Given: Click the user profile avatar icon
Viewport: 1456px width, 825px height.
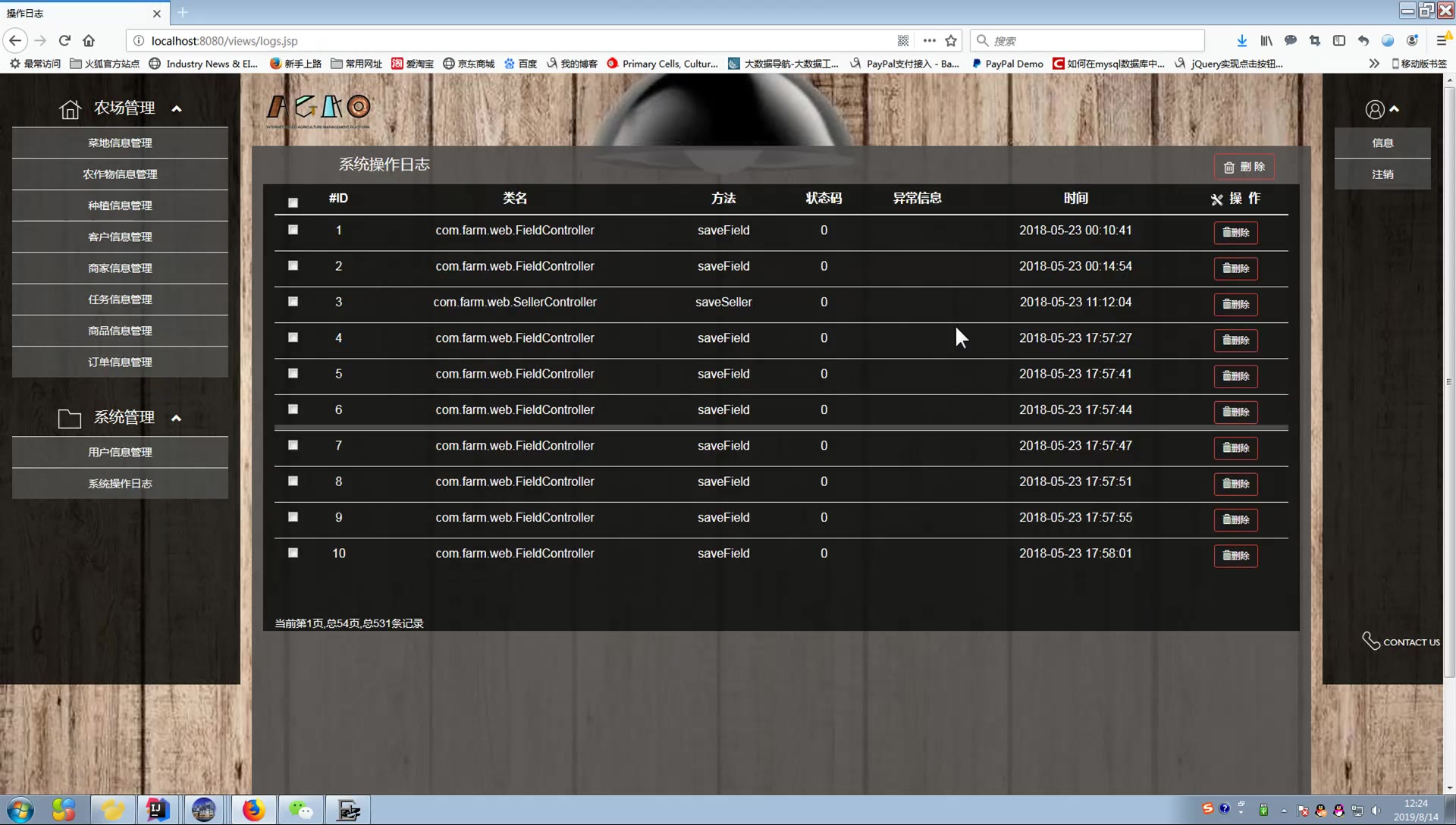Looking at the screenshot, I should (x=1374, y=109).
